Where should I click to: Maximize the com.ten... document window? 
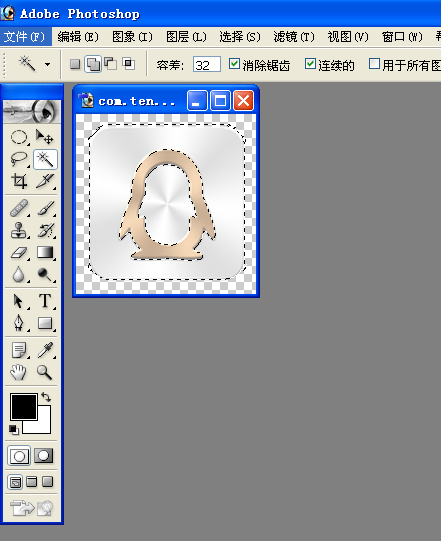point(220,101)
